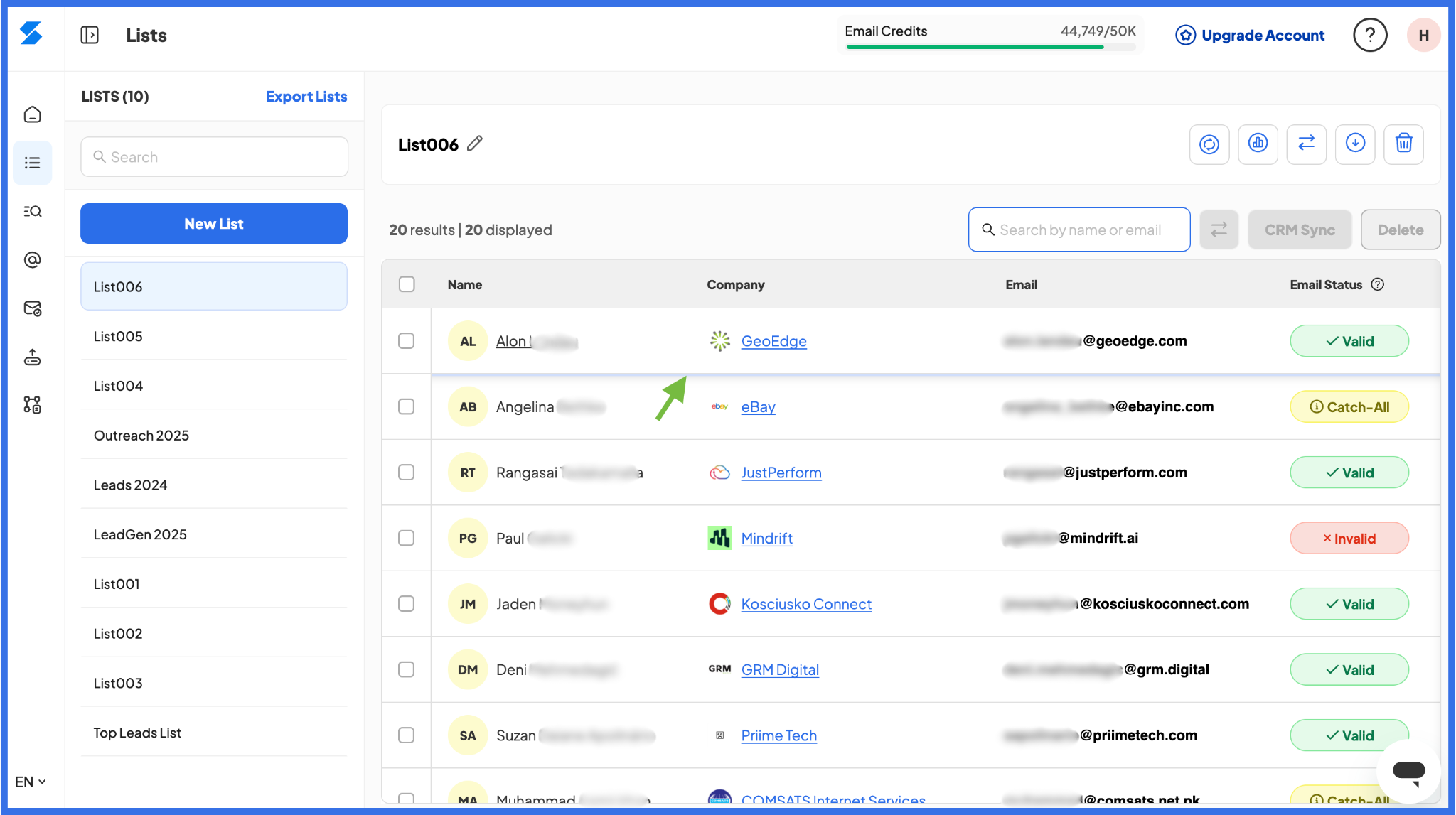Click the move leads arrows button beside search
The width and height of the screenshot is (1456, 815).
coord(1219,230)
